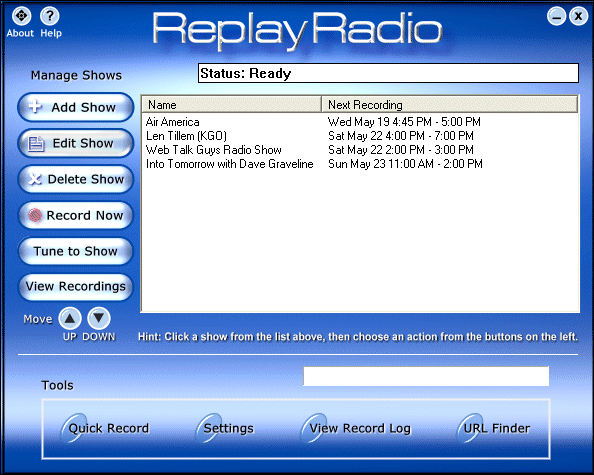This screenshot has width=594, height=475.
Task: Open the Help question mark icon
Action: pos(50,16)
